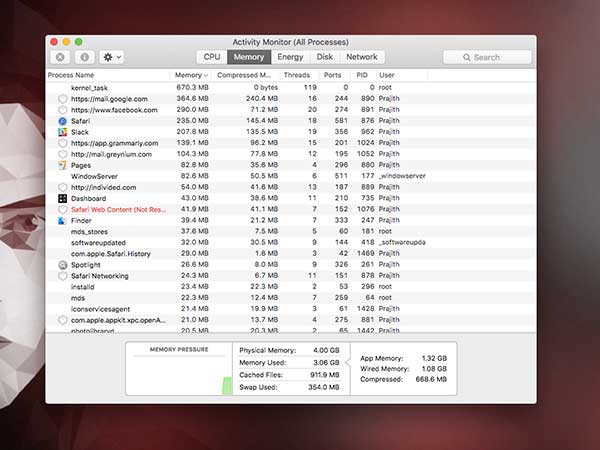Image resolution: width=600 pixels, height=450 pixels.
Task: Select the mds_stores process row
Action: pyautogui.click(x=290, y=232)
